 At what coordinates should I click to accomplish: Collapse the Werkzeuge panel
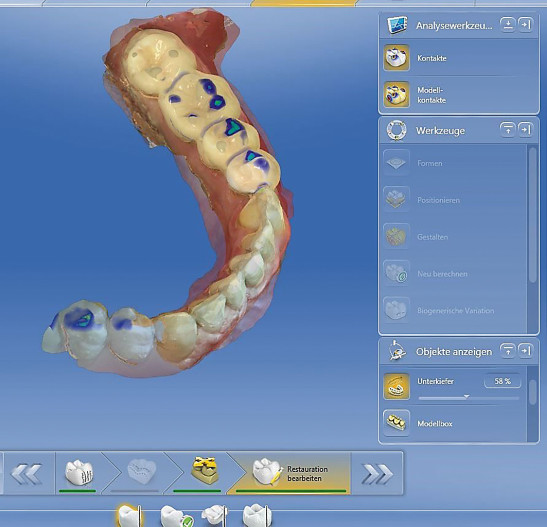508,130
